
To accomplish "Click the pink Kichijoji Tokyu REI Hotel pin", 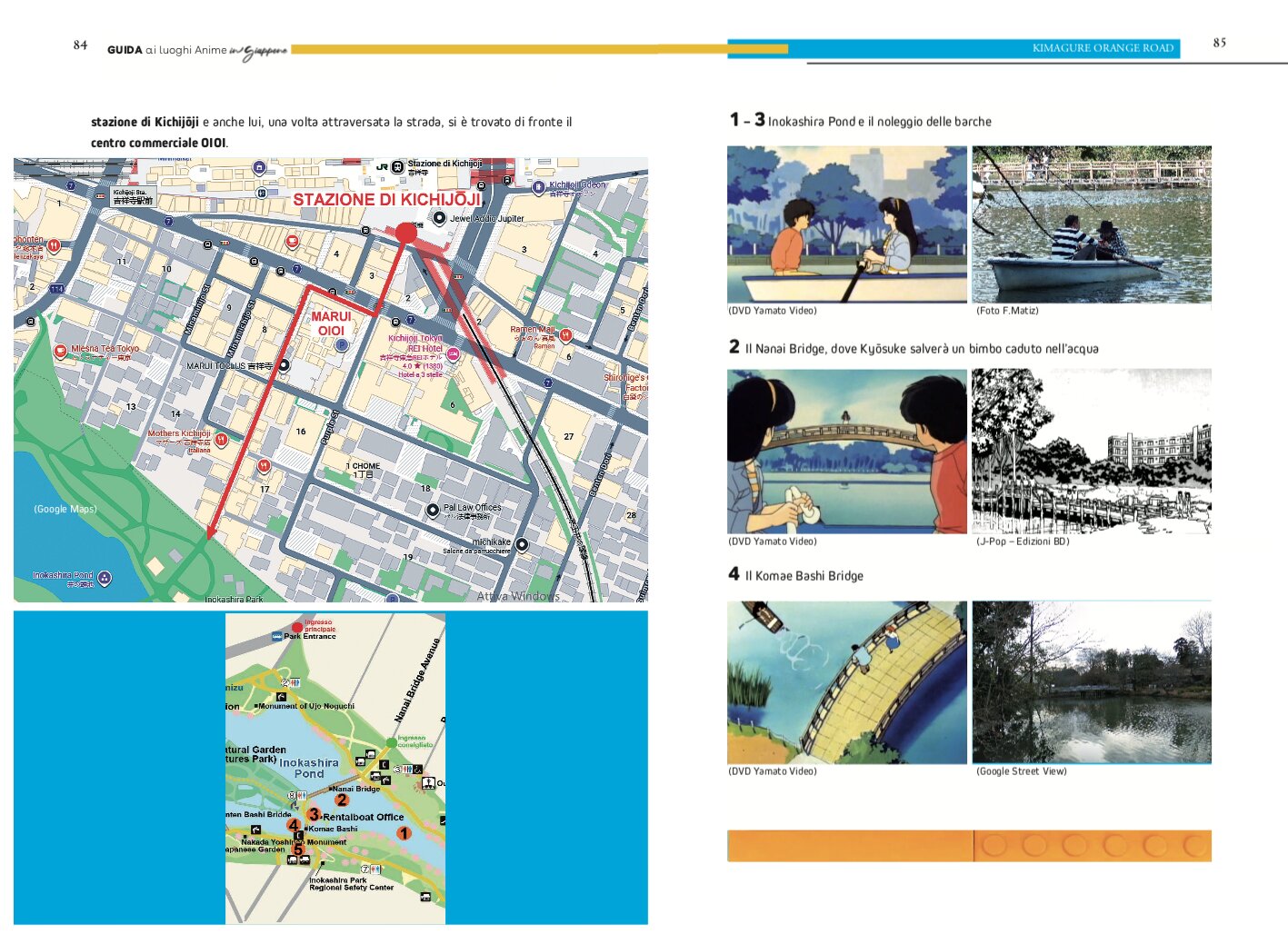I will [453, 355].
